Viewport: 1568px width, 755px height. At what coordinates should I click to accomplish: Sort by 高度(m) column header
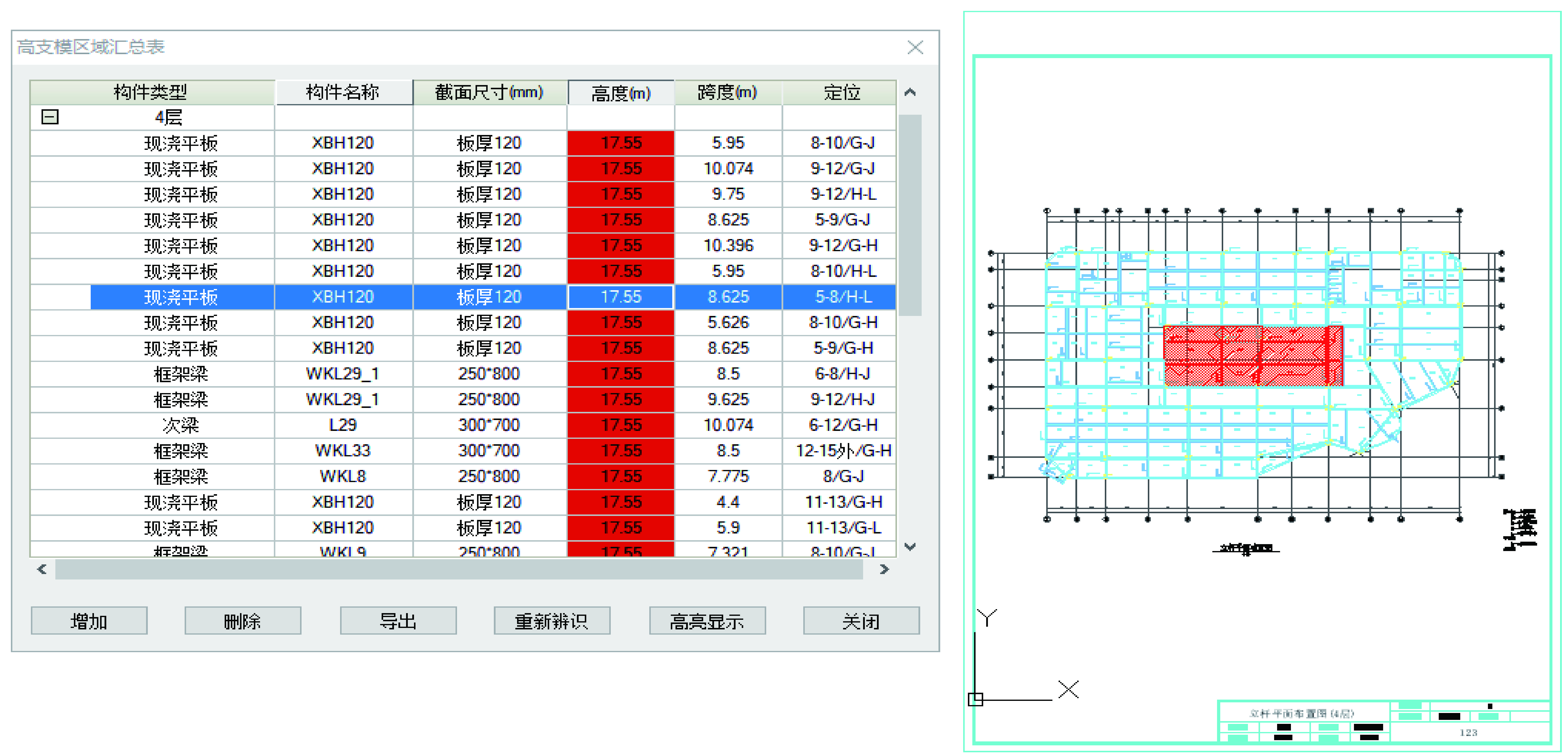point(621,92)
